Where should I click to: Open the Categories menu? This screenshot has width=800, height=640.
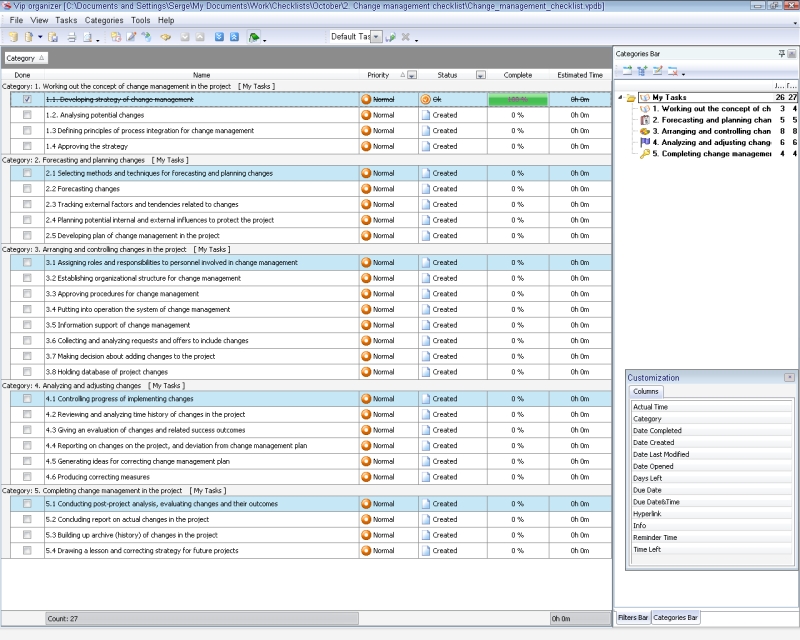(x=104, y=20)
